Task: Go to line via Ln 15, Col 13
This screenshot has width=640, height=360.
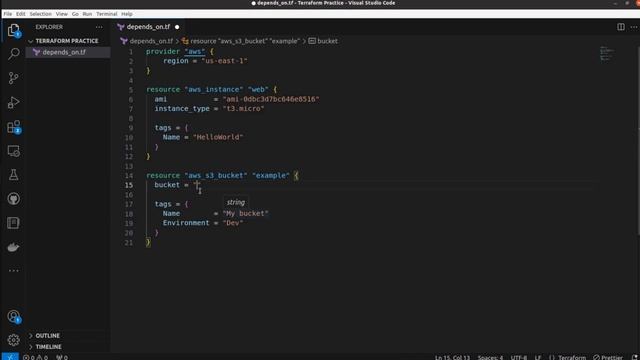Action: pyautogui.click(x=452, y=358)
